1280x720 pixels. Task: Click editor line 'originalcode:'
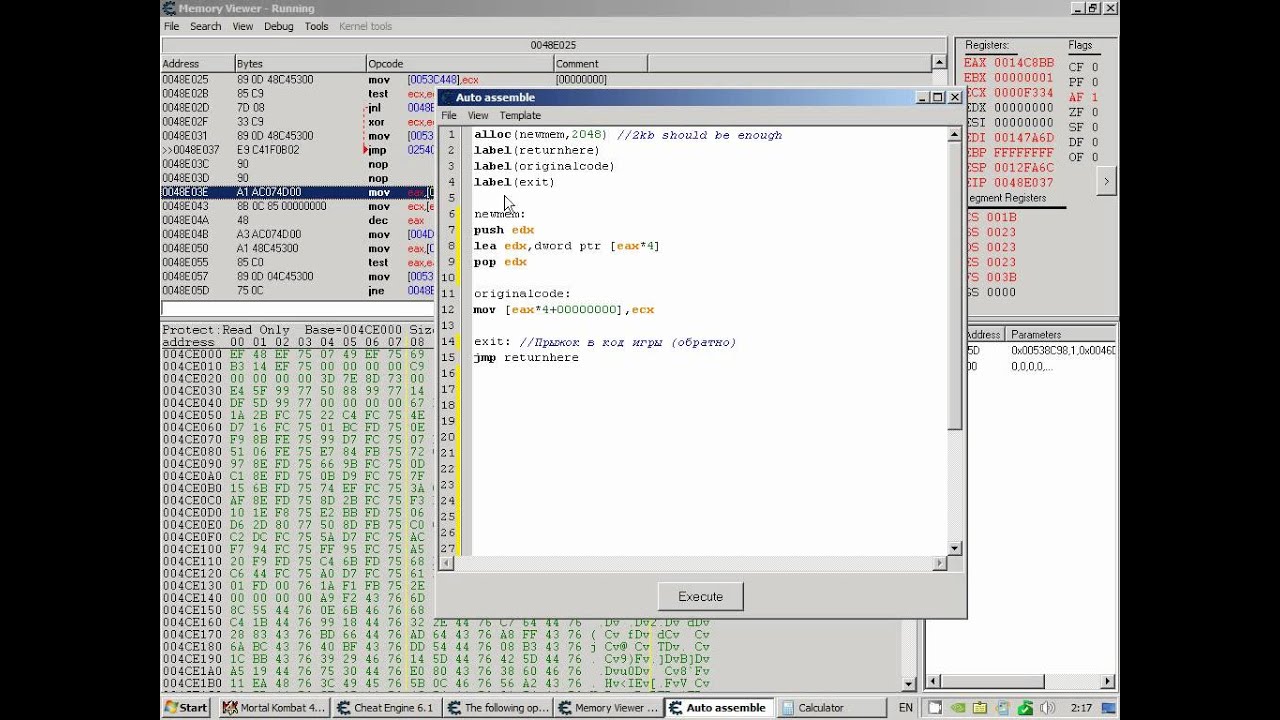[x=522, y=293]
